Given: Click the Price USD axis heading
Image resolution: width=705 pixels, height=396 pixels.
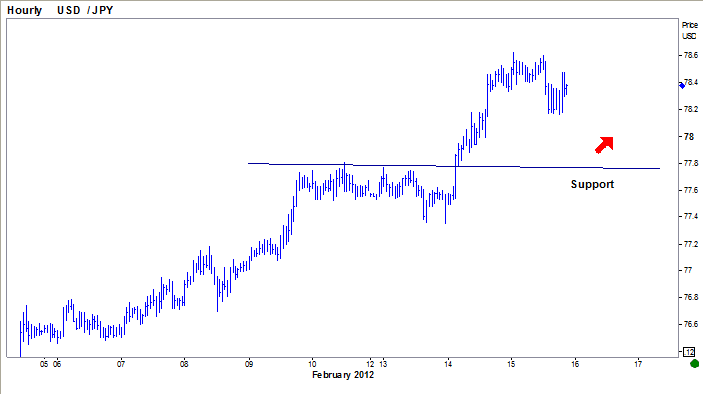Looking at the screenshot, I should pyautogui.click(x=689, y=31).
